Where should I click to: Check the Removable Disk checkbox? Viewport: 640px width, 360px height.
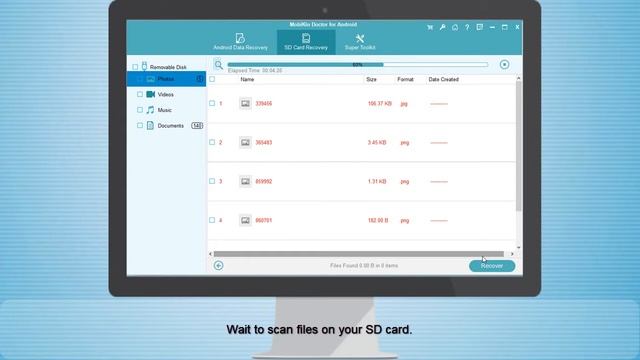click(135, 67)
